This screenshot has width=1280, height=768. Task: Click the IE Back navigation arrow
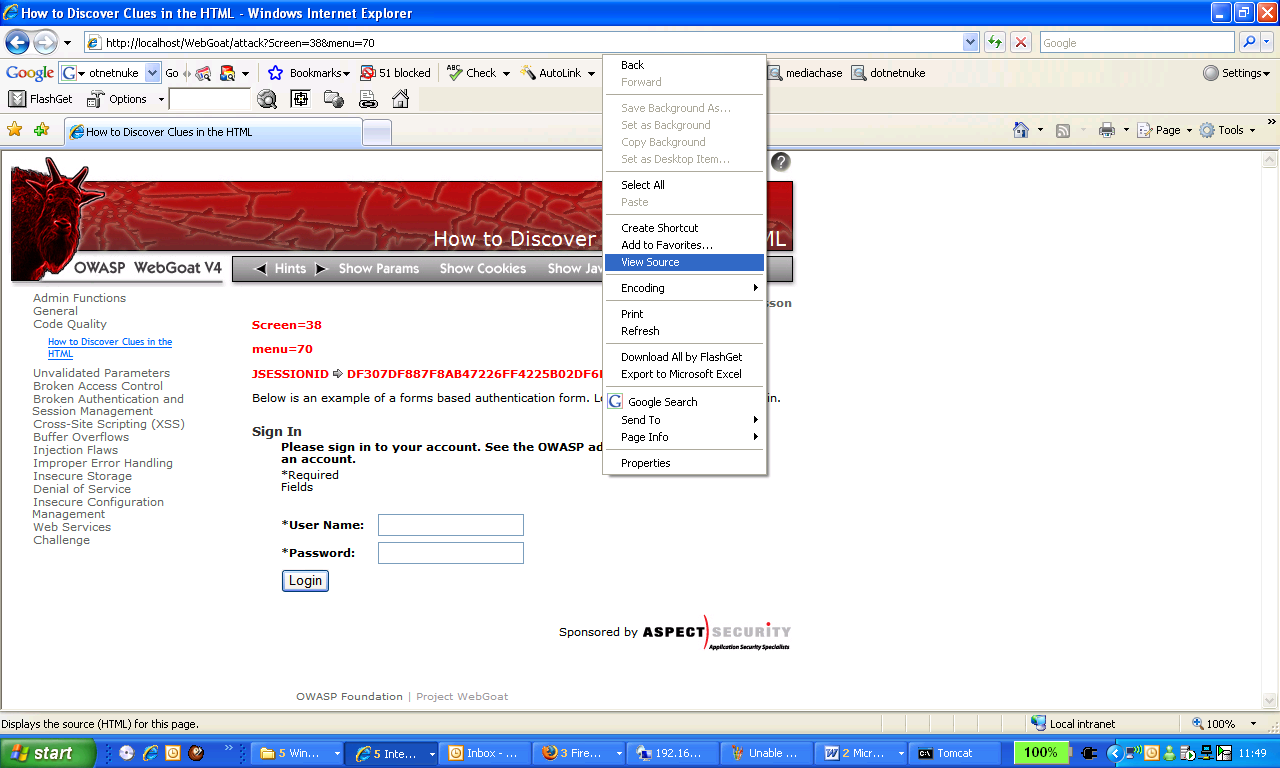17,42
